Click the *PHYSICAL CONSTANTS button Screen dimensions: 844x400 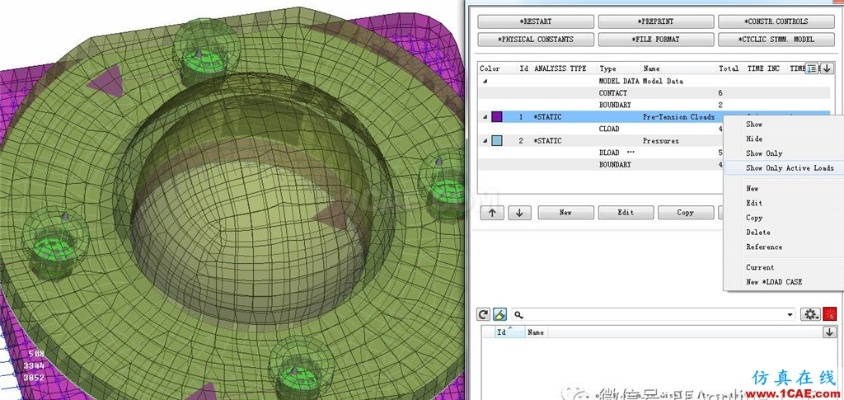[534, 39]
